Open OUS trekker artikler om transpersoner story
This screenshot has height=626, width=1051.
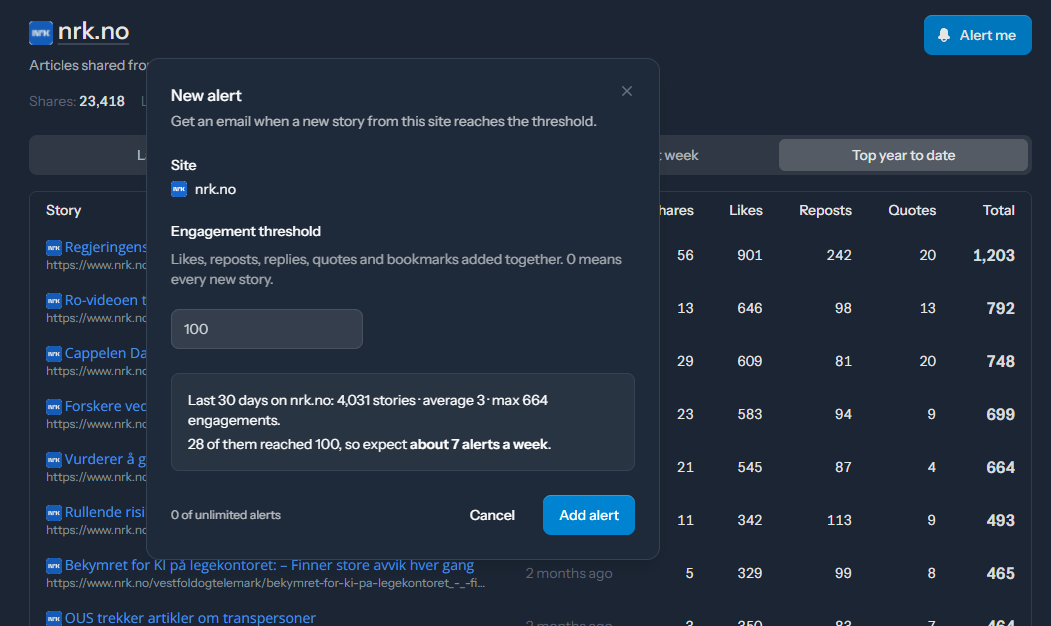tap(190, 617)
